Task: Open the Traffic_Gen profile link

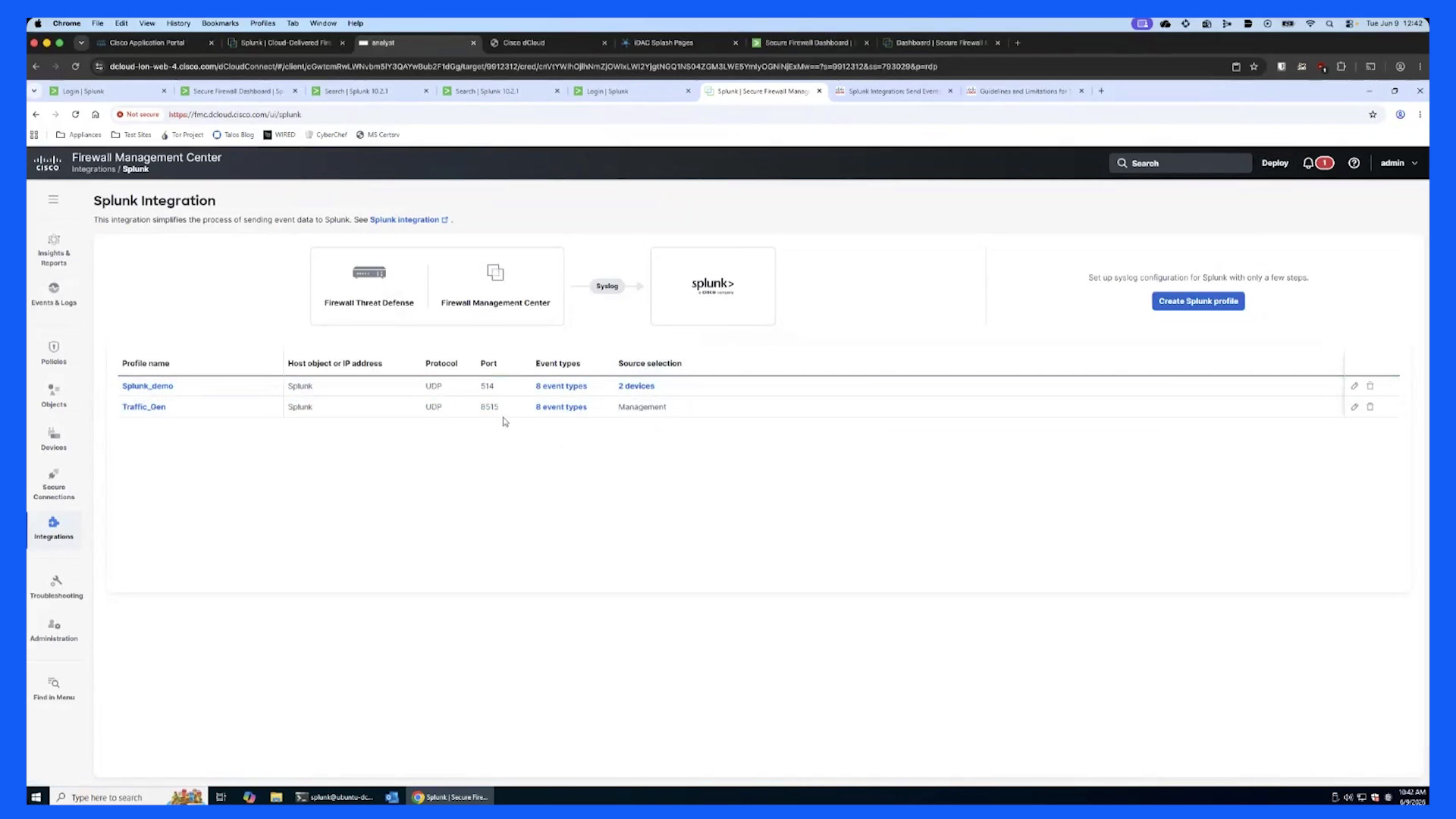Action: [x=144, y=407]
